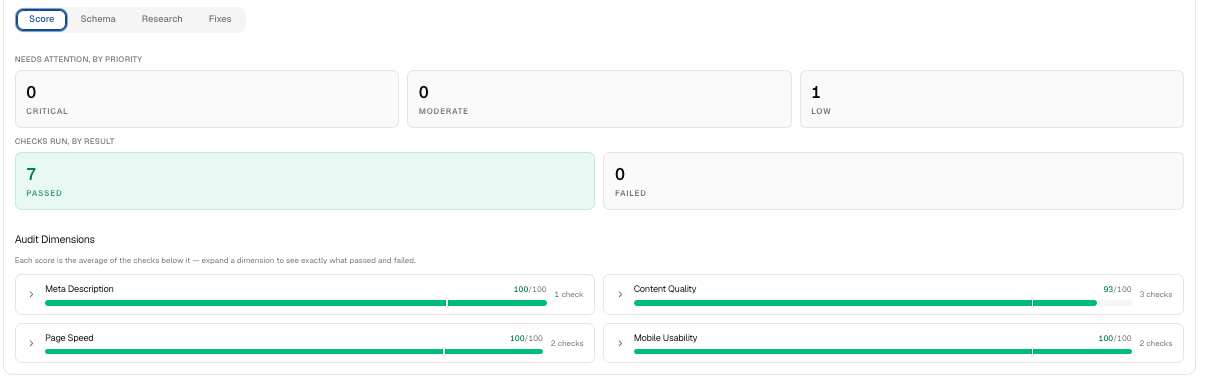Click the 100/100 Page Speed score
This screenshot has height=386, width=1209.
526,338
